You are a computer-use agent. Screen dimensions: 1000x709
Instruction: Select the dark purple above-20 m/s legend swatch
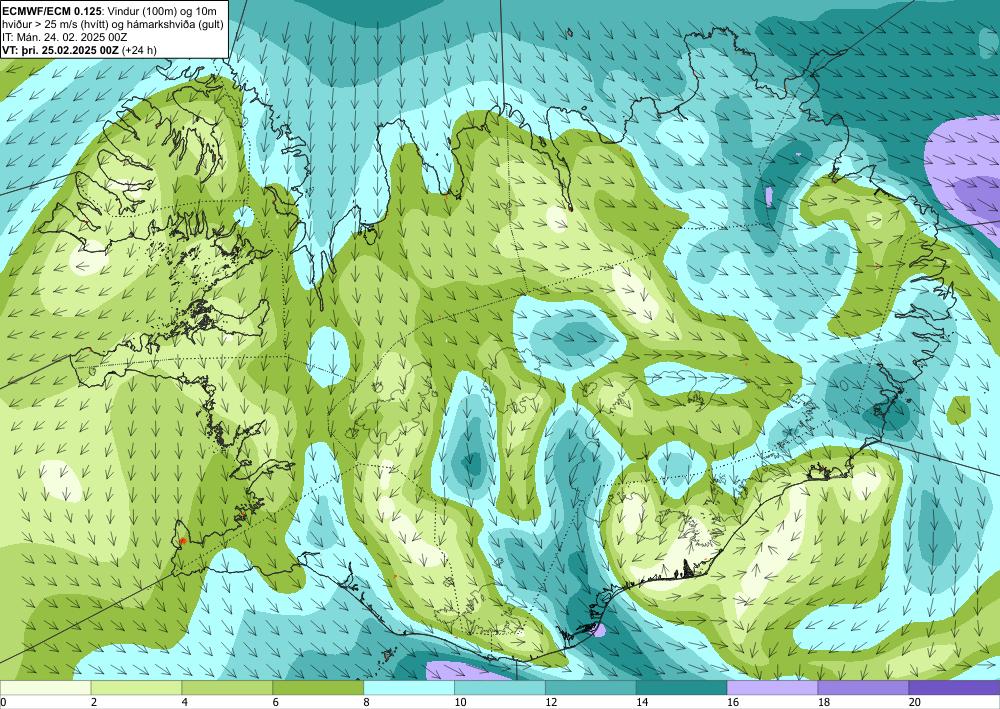pyautogui.click(x=954, y=687)
